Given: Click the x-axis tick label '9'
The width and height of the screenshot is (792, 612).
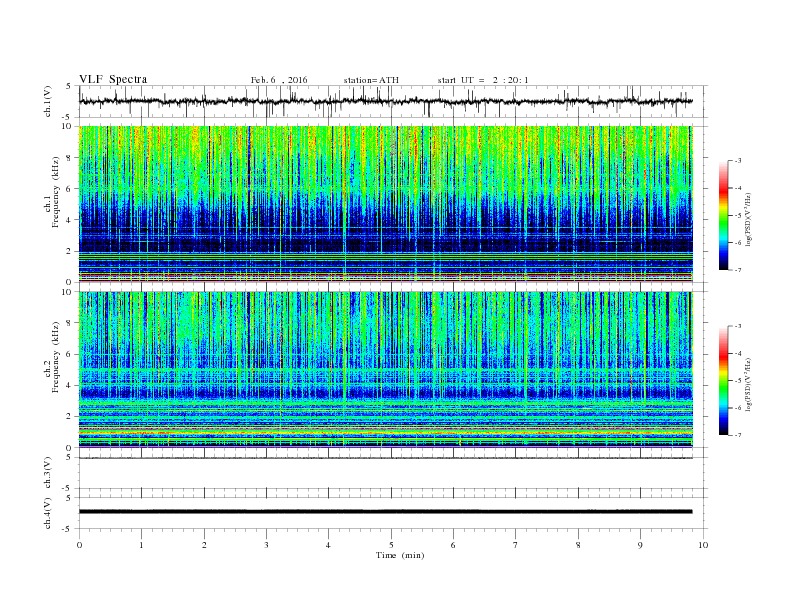Looking at the screenshot, I should tap(640, 545).
